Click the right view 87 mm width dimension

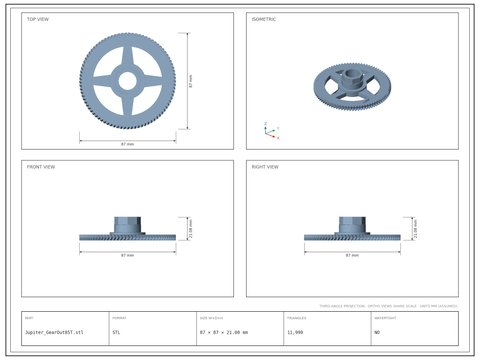pyautogui.click(x=352, y=255)
